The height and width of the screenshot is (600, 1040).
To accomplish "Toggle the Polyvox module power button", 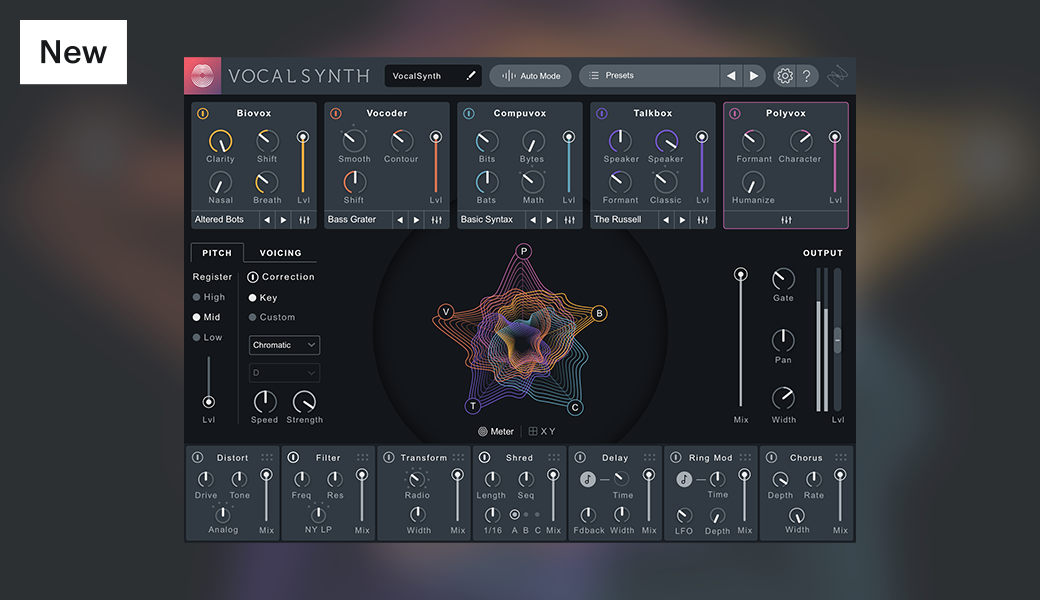I will point(735,113).
